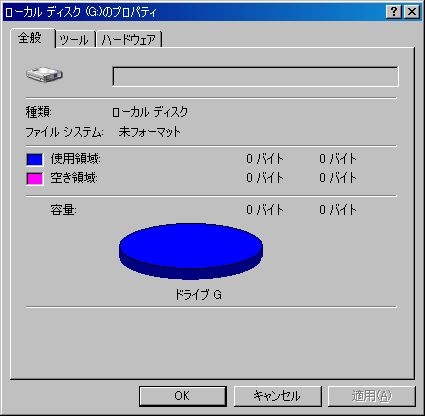Click the 容量 capacity label
This screenshot has height=416, width=425.
pos(63,210)
